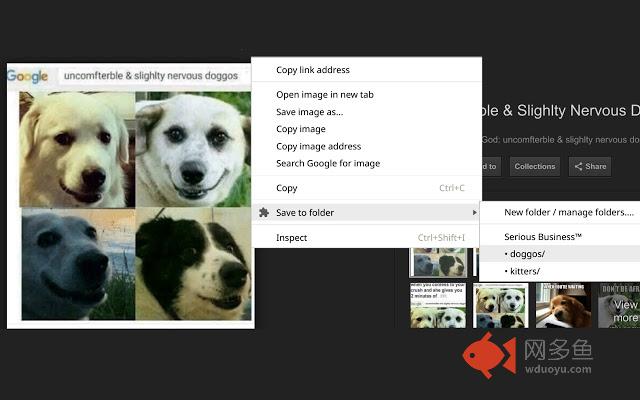Open the Save to folder menu item
The image size is (640, 400).
coord(367,213)
